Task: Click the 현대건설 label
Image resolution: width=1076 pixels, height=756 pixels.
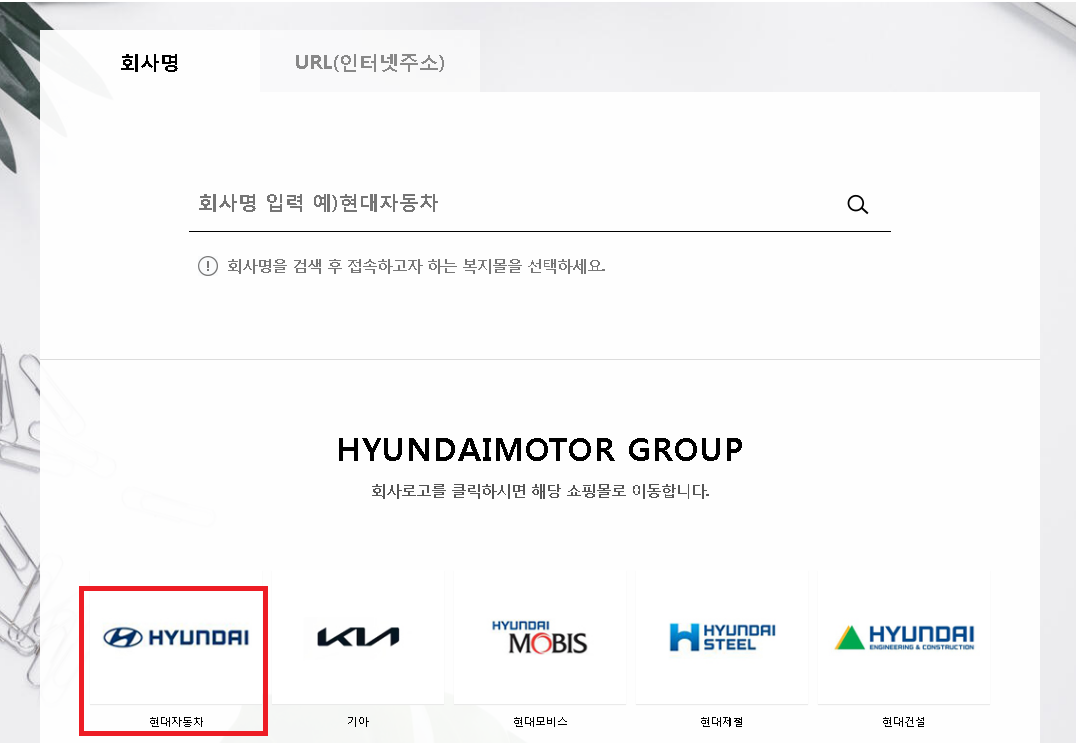Action: (x=904, y=722)
